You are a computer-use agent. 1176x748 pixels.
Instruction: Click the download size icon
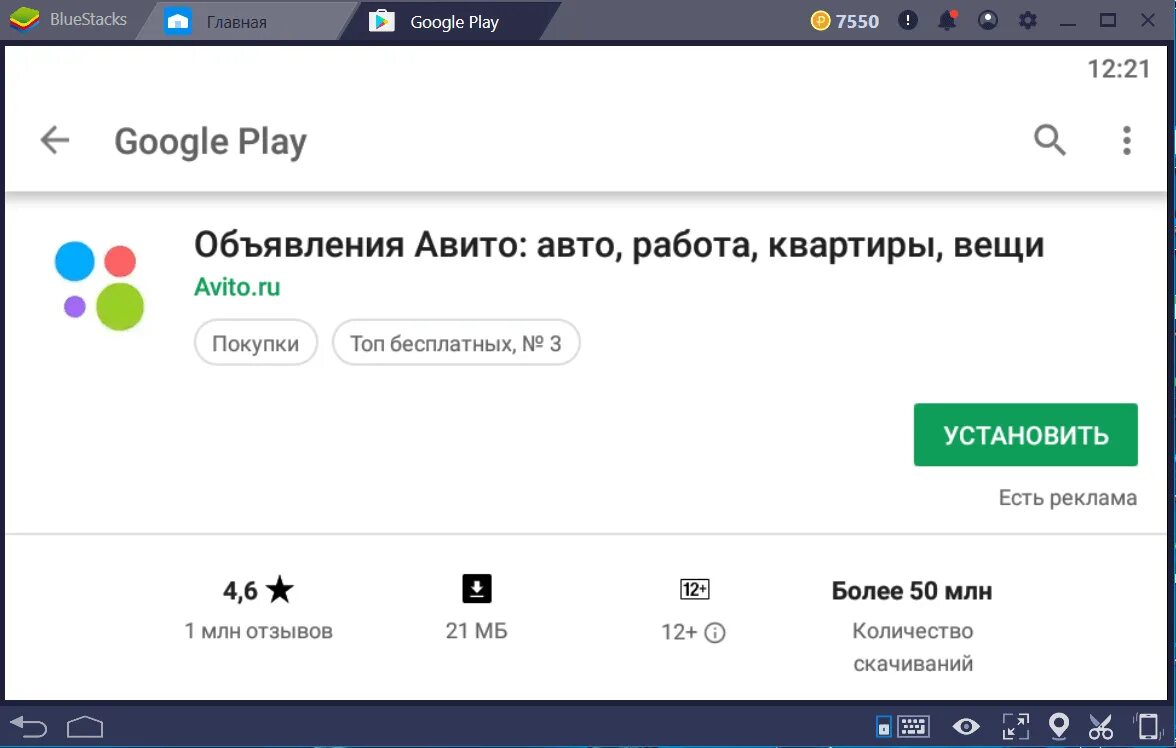[477, 589]
